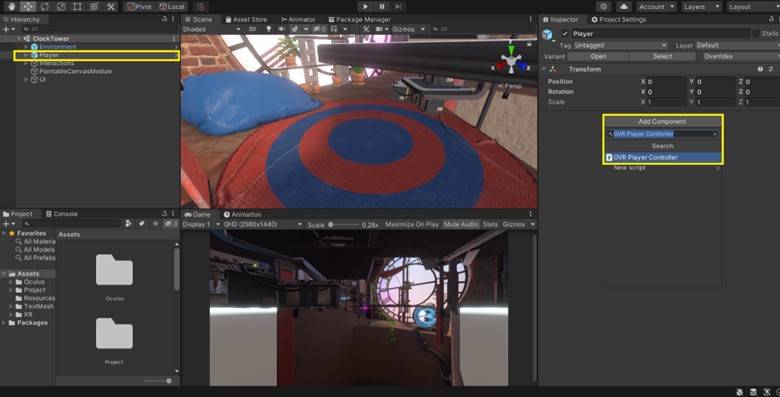780x397 pixels.
Task: Adjust the Game view Scale slider
Action: click(344, 225)
